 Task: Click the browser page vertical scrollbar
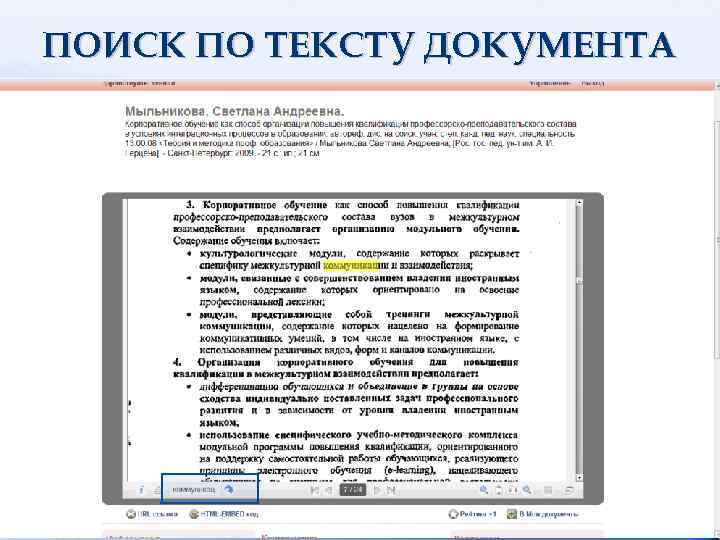(717, 312)
